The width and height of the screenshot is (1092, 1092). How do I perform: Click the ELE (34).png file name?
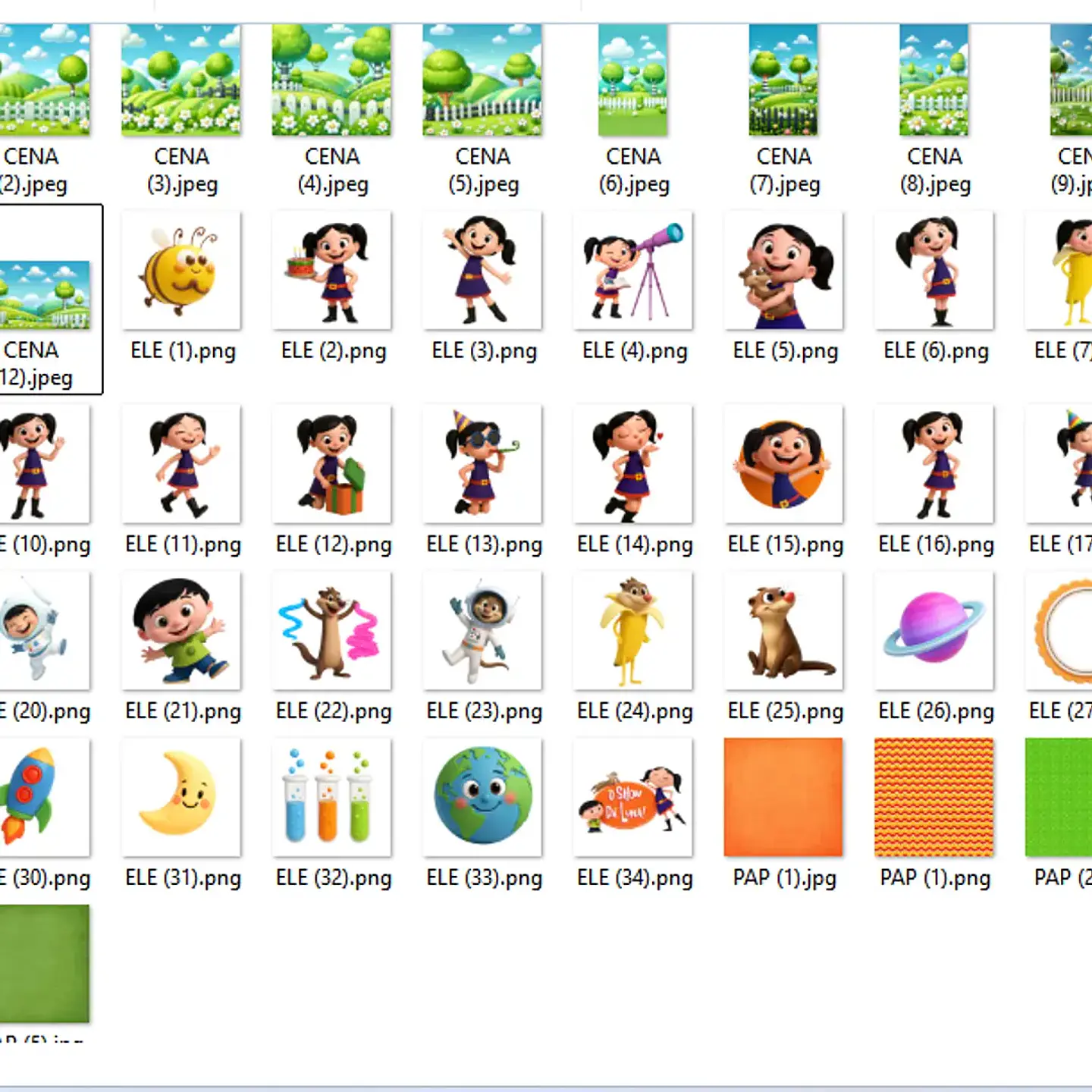[x=635, y=878]
